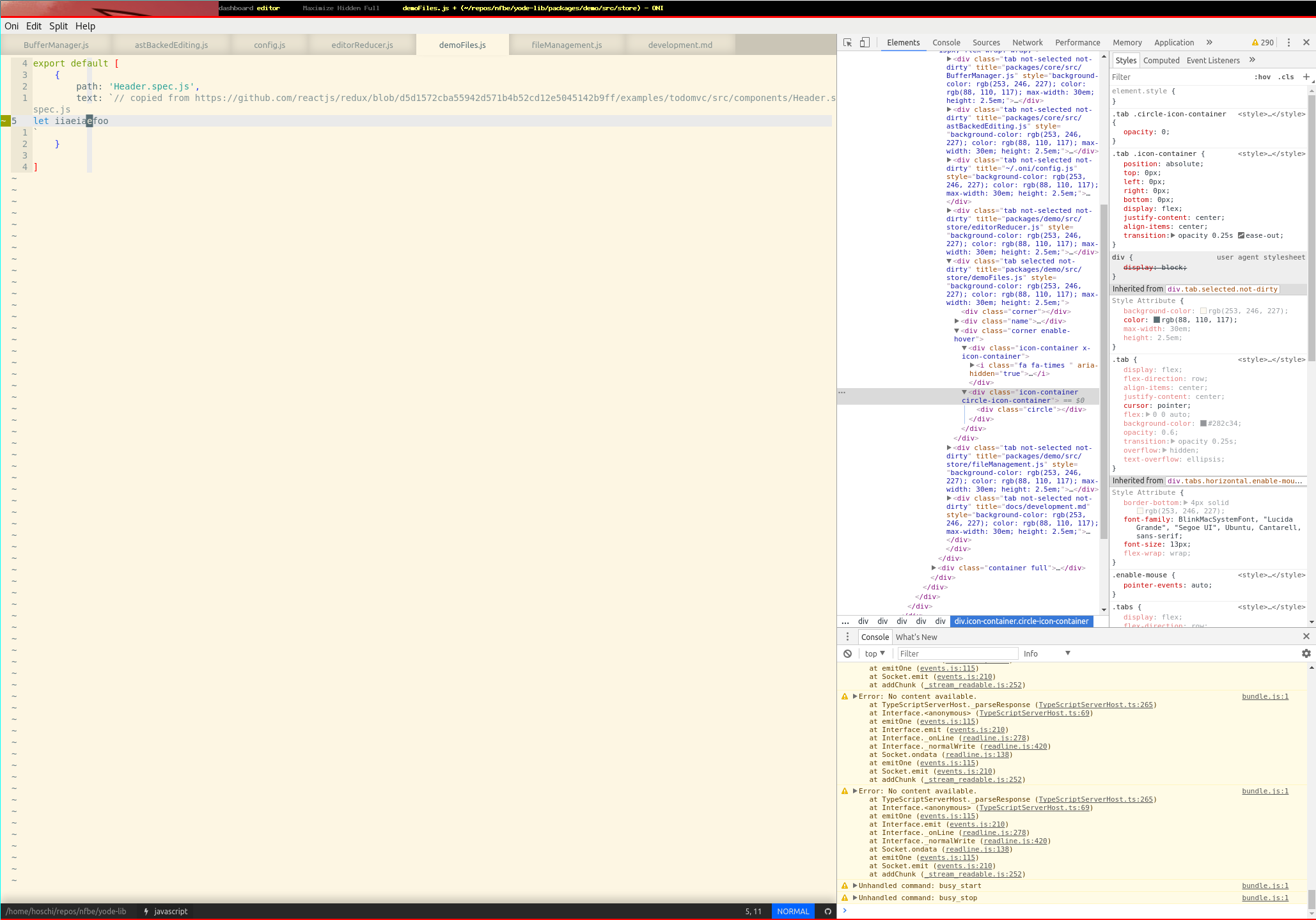Screen dimensions: 1316x920
Task: Activate the inspect element picker
Action: point(847,42)
